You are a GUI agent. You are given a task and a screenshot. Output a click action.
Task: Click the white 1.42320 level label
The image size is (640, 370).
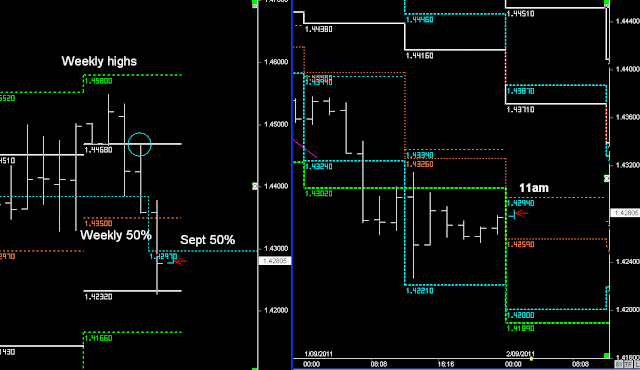coord(98,297)
